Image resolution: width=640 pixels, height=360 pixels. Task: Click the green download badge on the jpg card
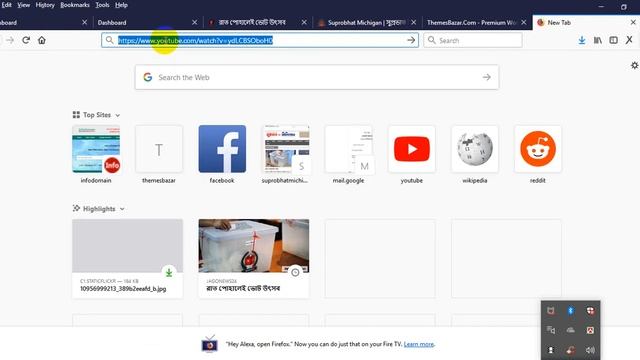pos(169,273)
